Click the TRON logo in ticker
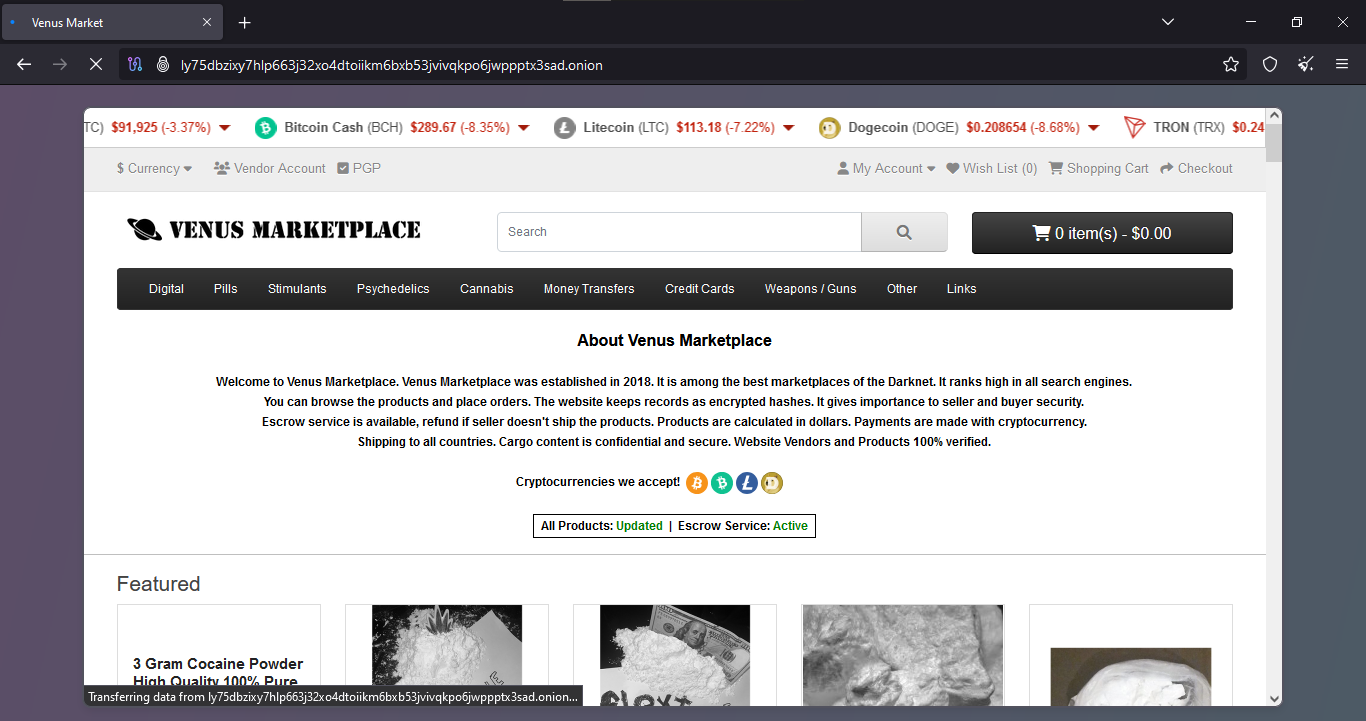1366x721 pixels. pos(1134,128)
